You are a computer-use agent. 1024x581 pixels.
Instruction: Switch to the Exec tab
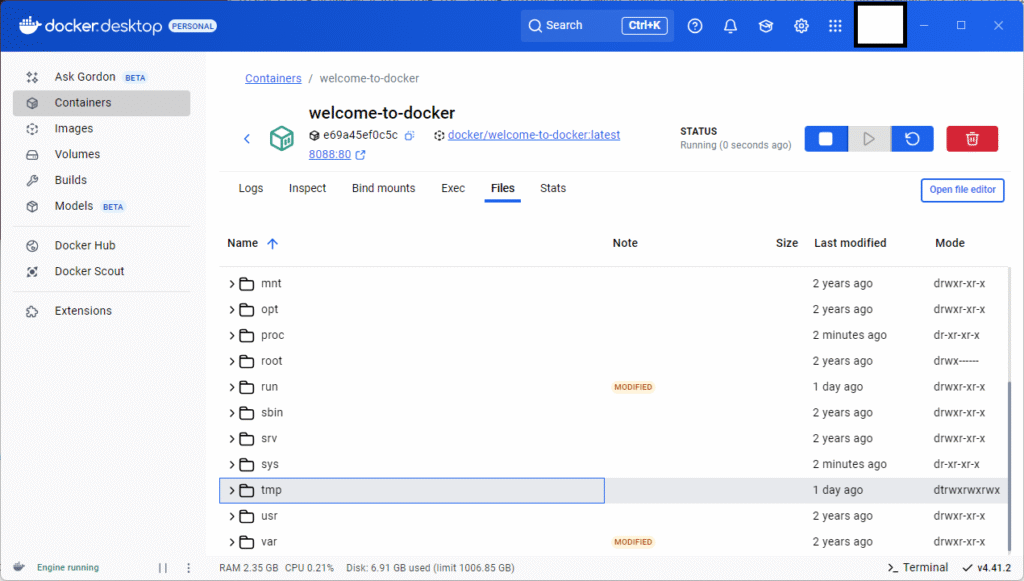(453, 188)
